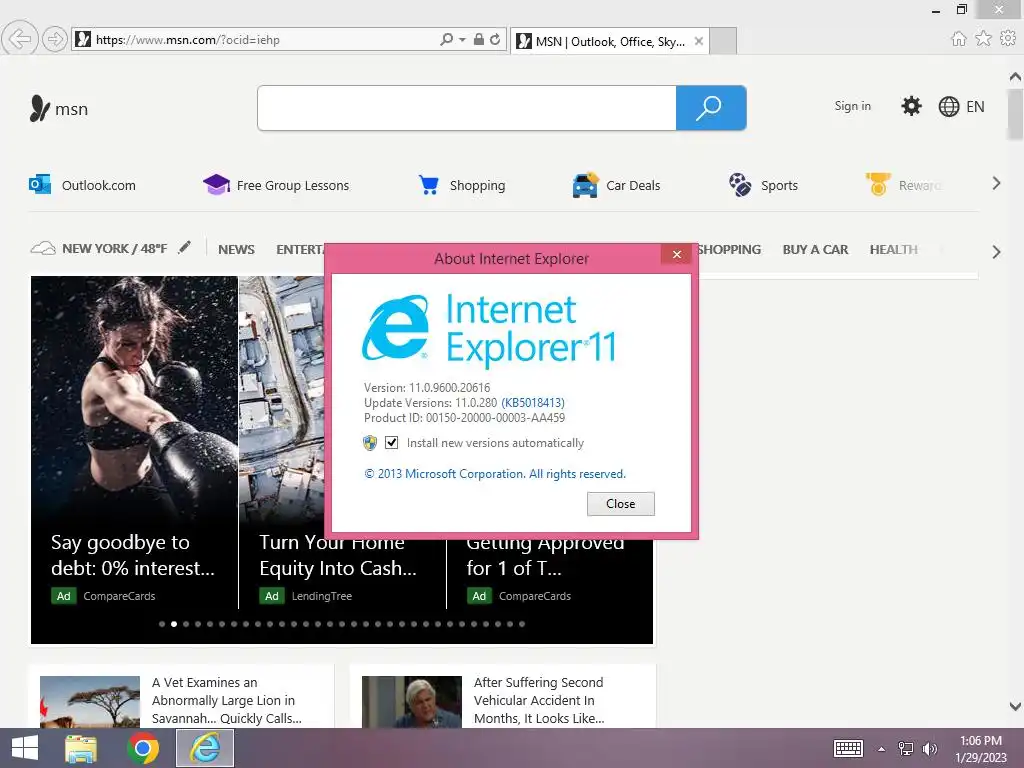Click the Internet Explorer 11 logo
Viewport: 1024px width, 768px height.
[x=490, y=329]
